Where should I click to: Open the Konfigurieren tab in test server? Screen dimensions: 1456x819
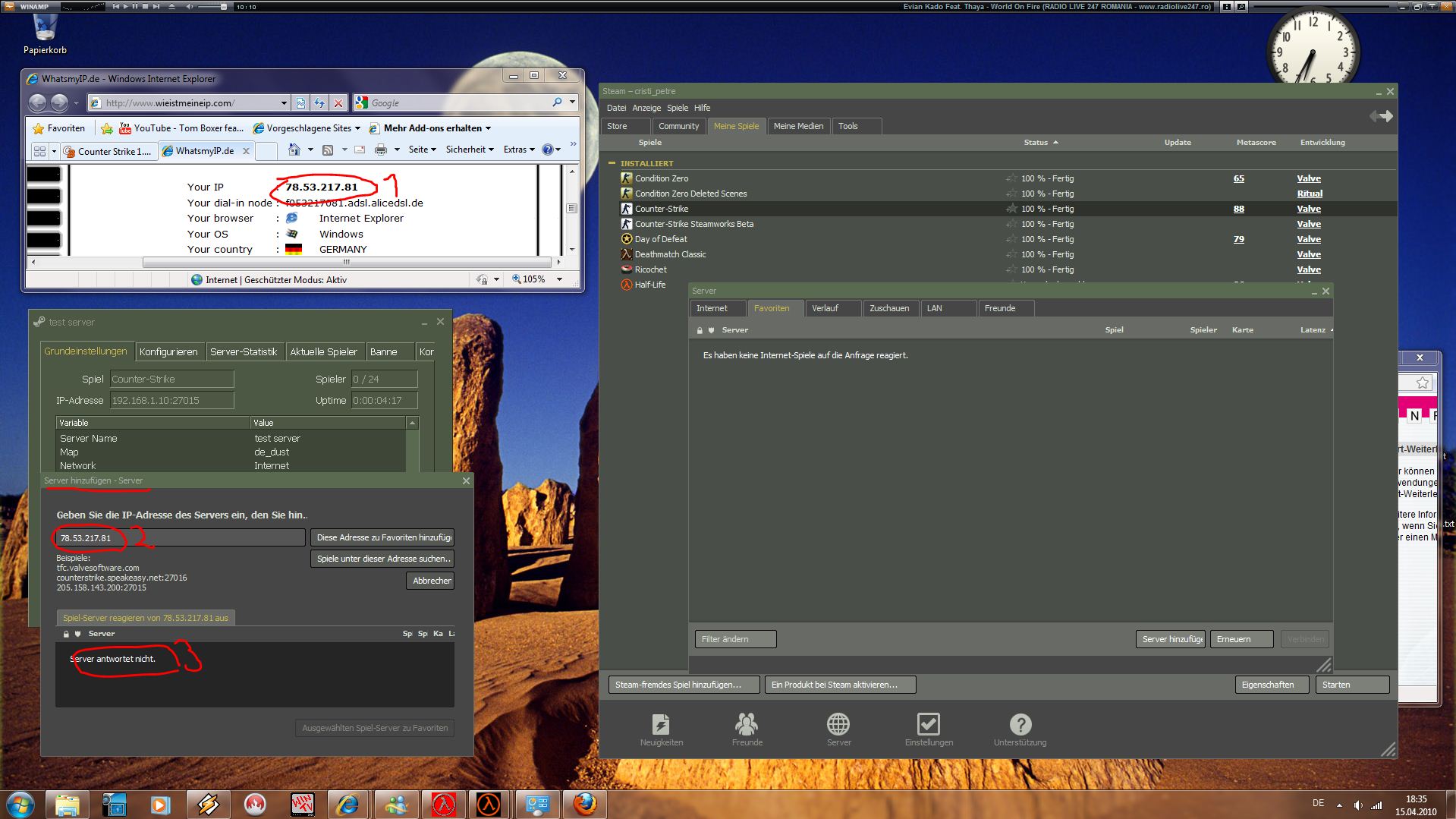tap(168, 351)
